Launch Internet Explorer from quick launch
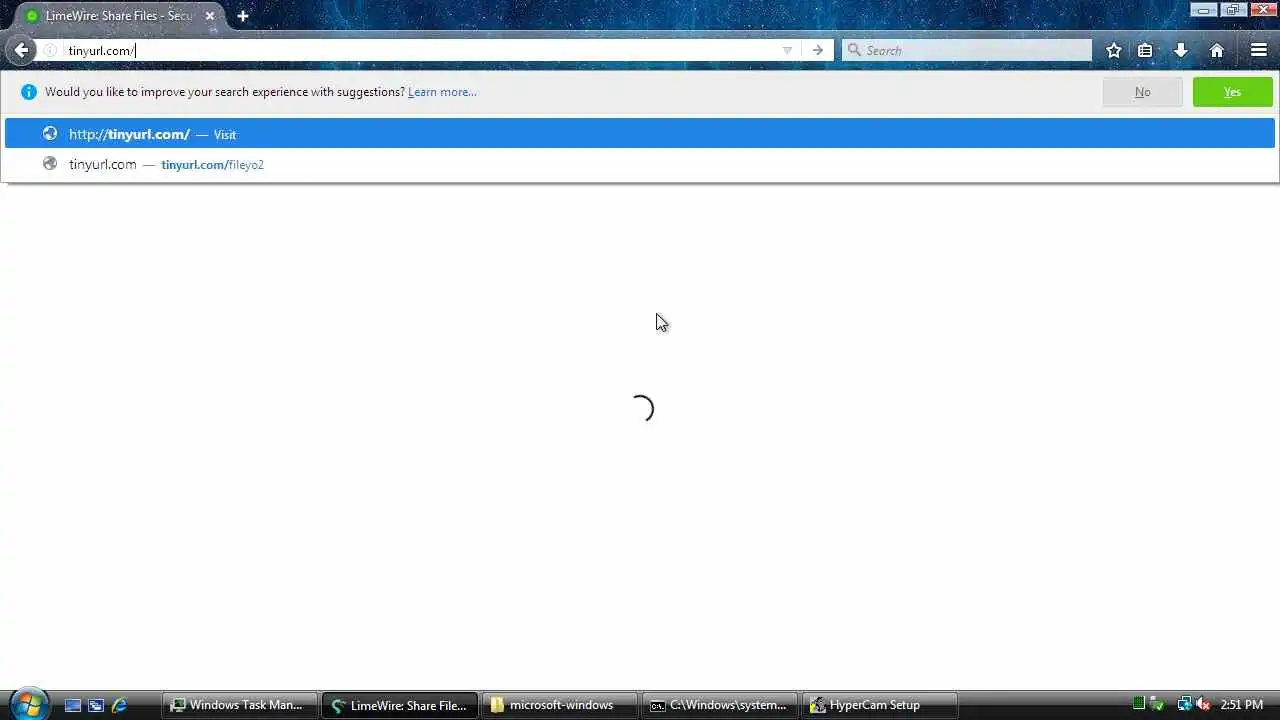Viewport: 1280px width, 720px height. click(119, 705)
